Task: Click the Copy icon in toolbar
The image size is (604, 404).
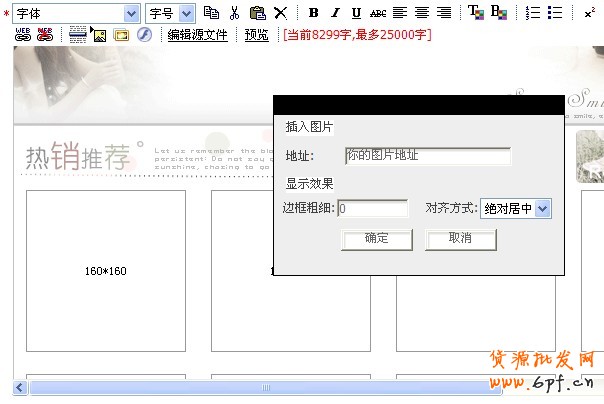Action: tap(211, 13)
